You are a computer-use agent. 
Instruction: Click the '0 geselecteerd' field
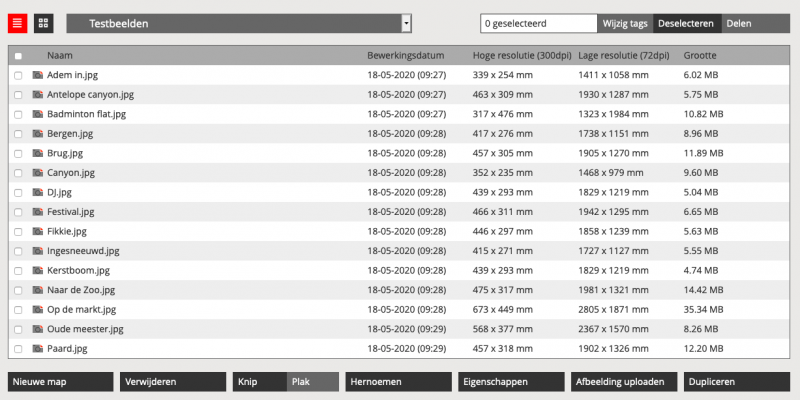tap(538, 23)
